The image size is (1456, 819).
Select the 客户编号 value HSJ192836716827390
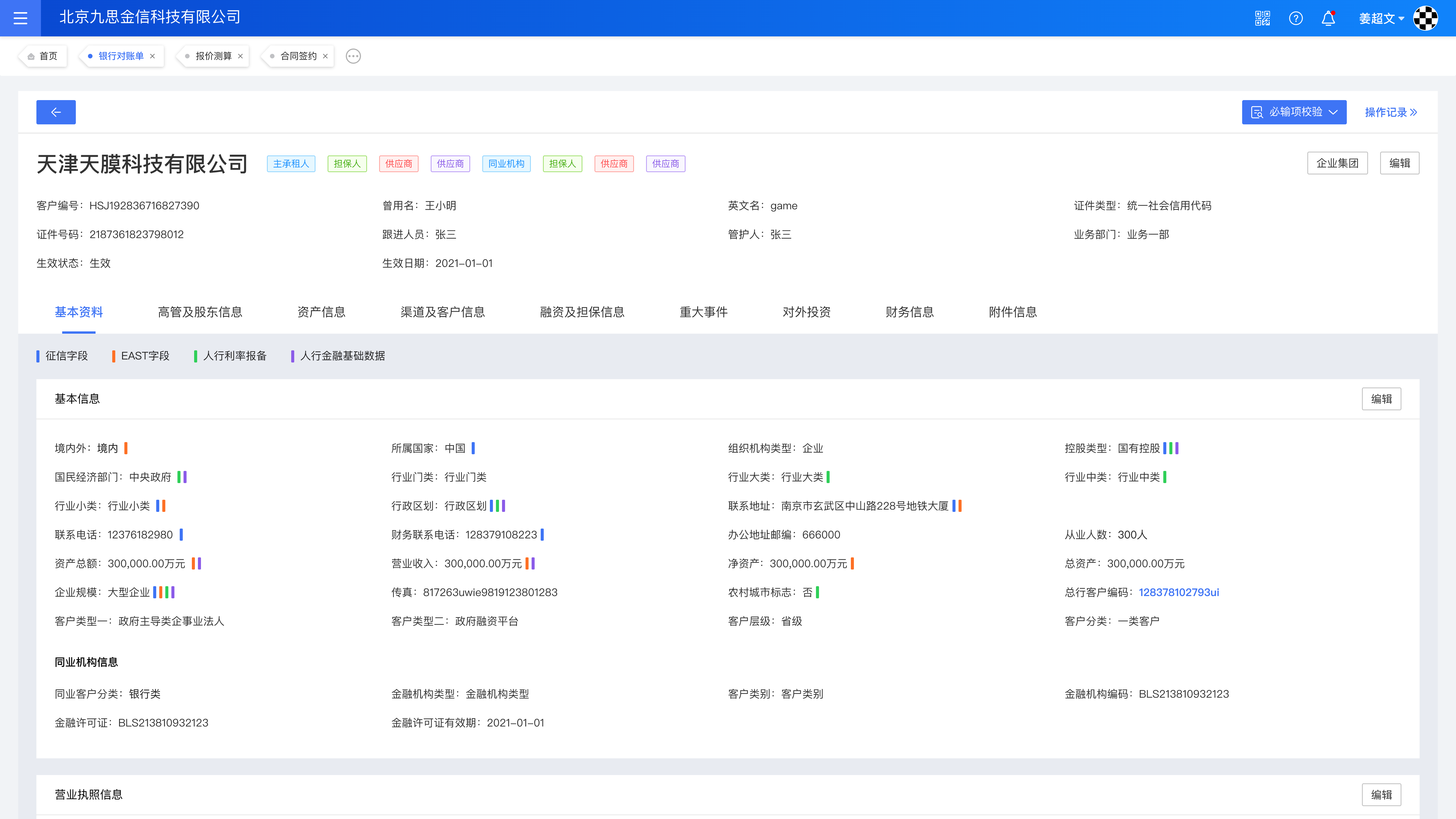coord(144,206)
